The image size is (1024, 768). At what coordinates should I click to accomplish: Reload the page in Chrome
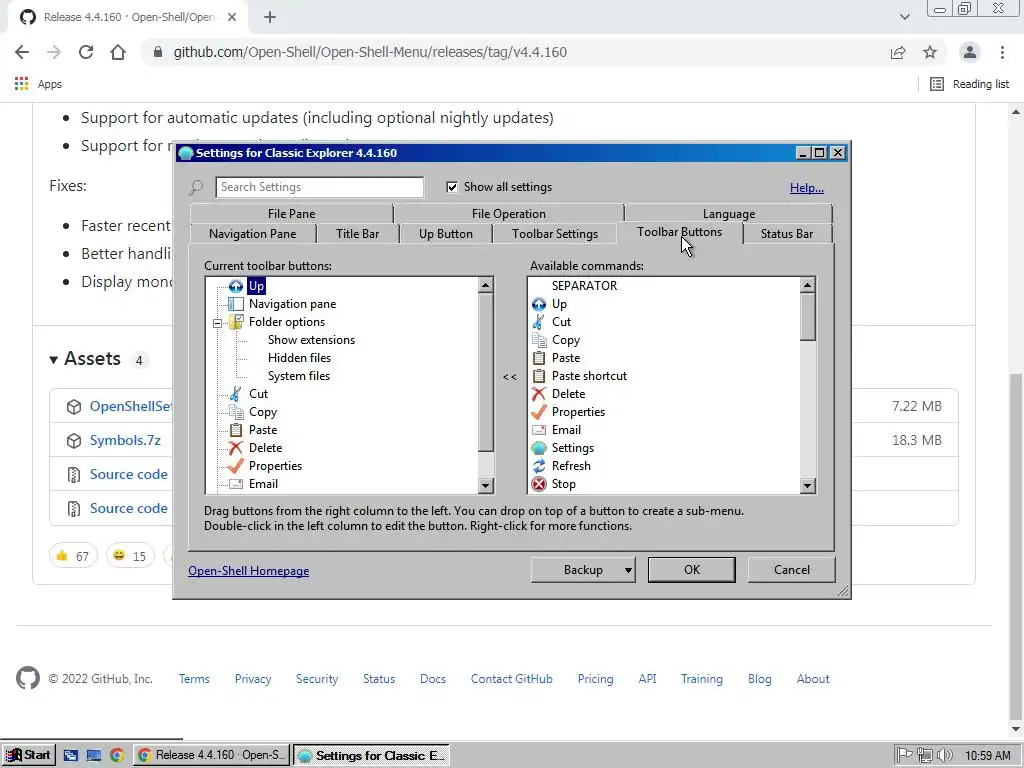86,52
